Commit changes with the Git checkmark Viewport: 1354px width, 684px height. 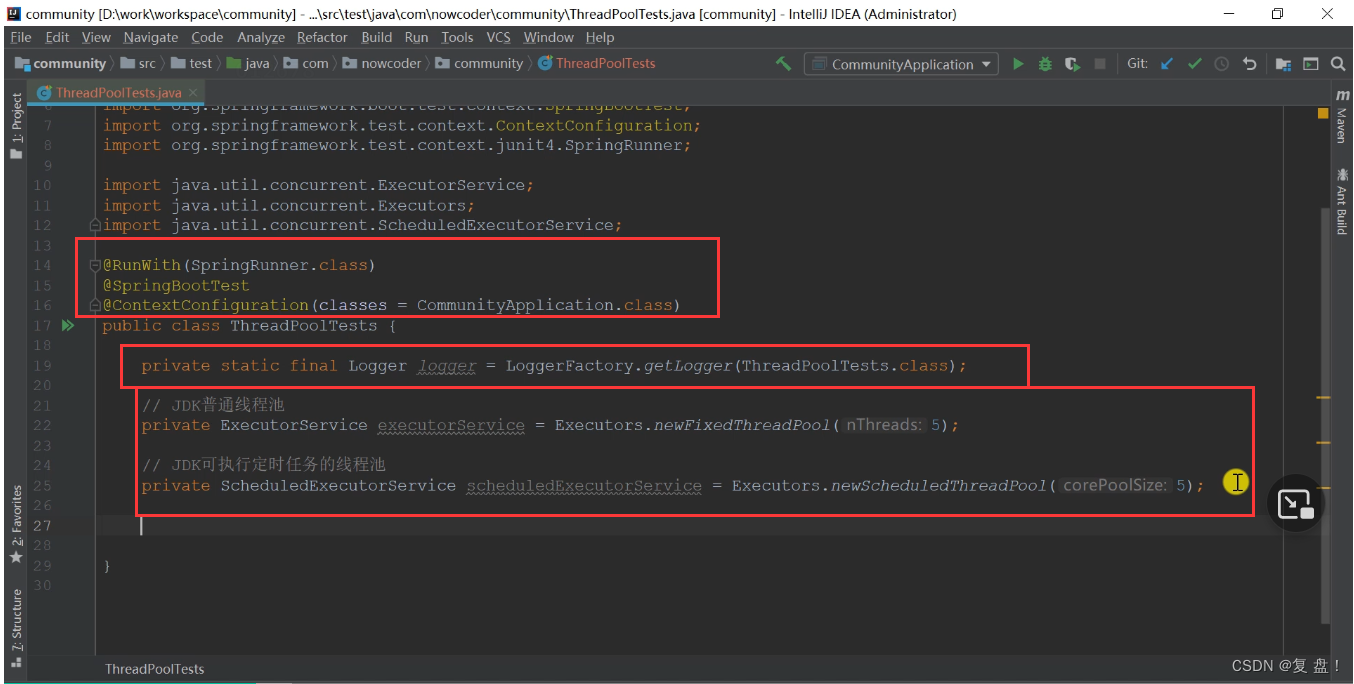[1194, 63]
